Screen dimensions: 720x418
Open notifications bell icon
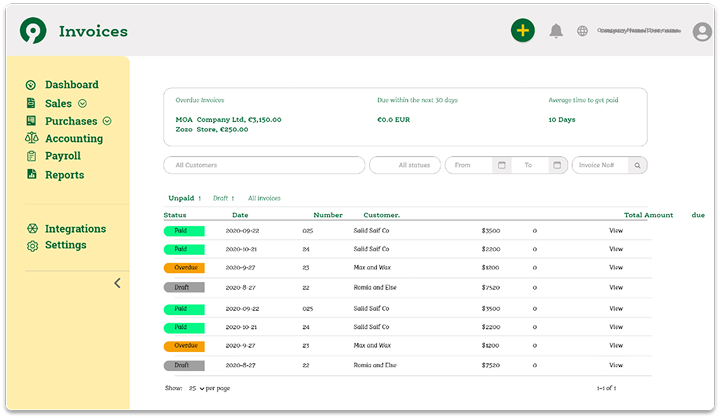pos(556,31)
